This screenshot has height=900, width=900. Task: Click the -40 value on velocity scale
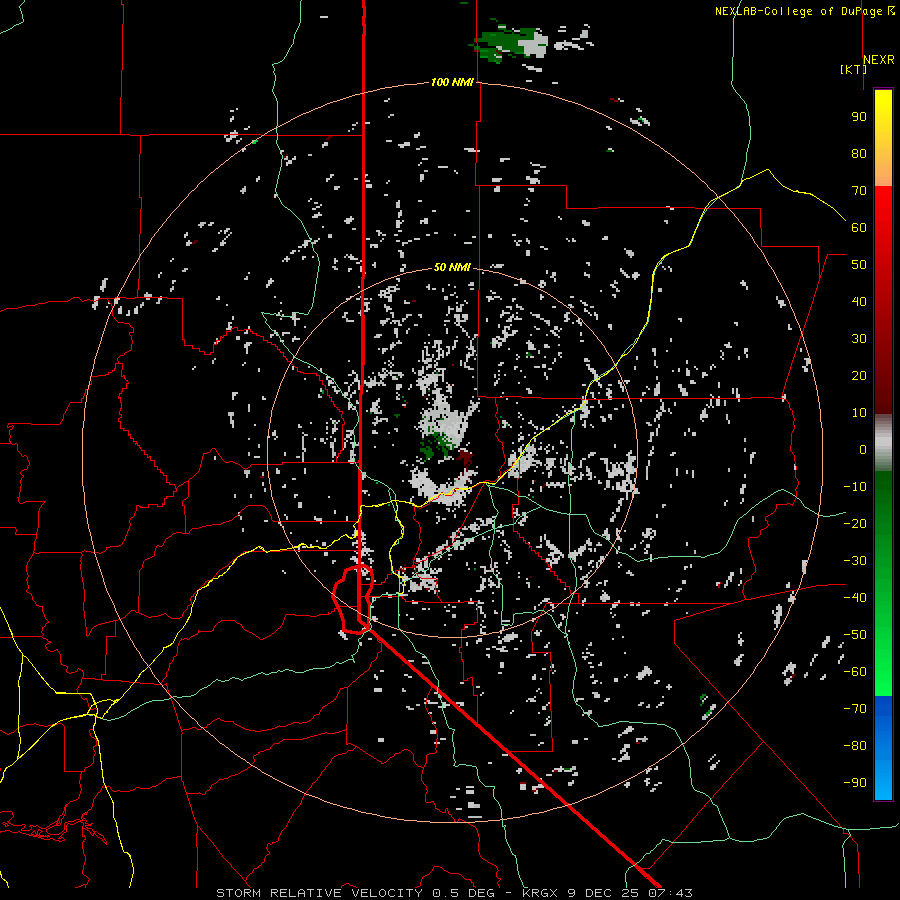[x=855, y=598]
